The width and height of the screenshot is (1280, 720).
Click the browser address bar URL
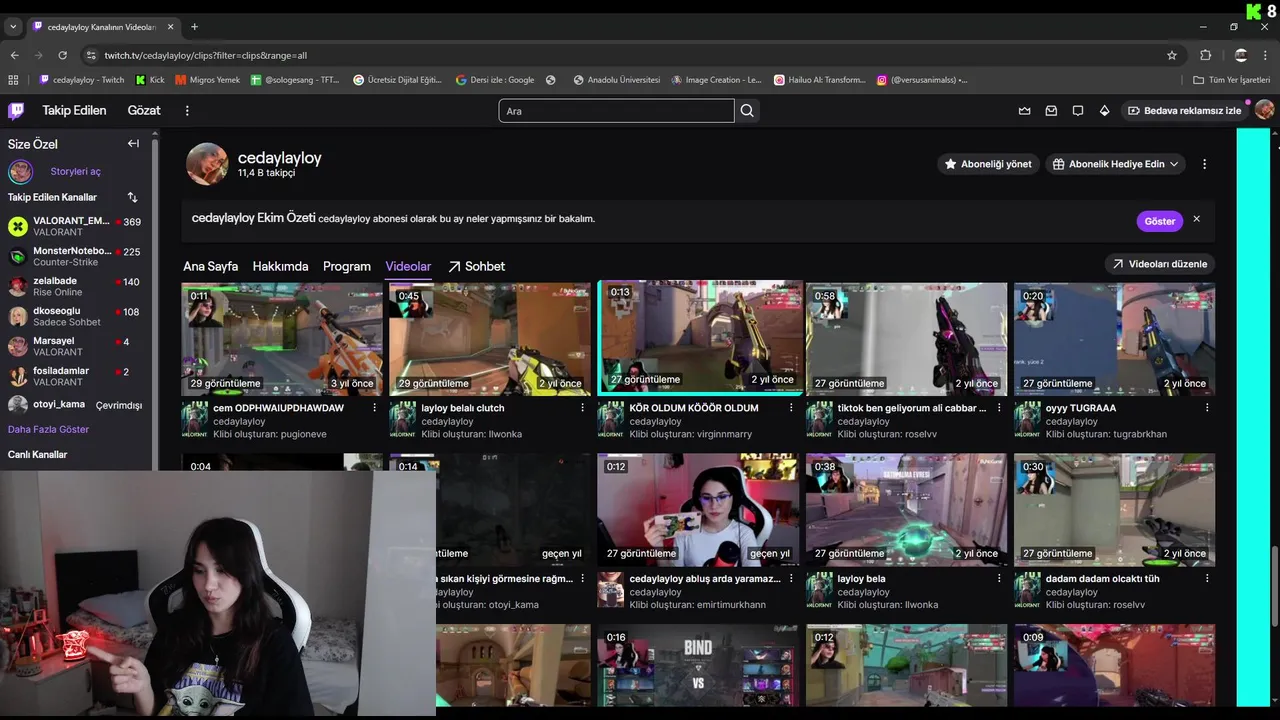tap(205, 55)
